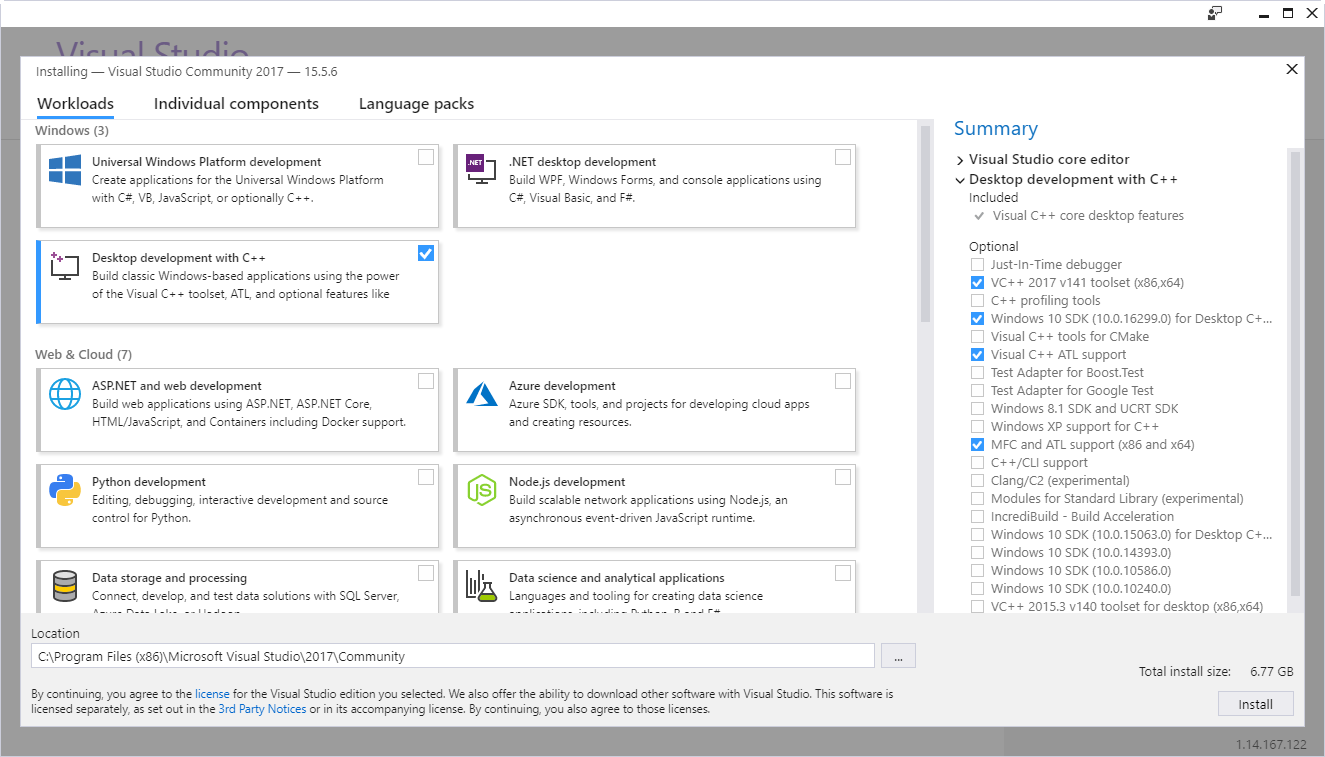Enable C++ profiling tools option

coord(977,301)
